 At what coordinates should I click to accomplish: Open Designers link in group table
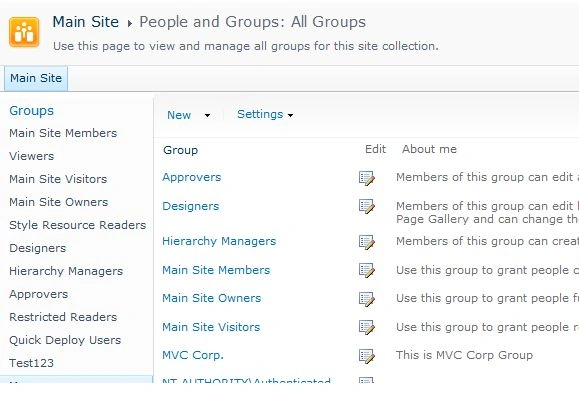tap(191, 206)
